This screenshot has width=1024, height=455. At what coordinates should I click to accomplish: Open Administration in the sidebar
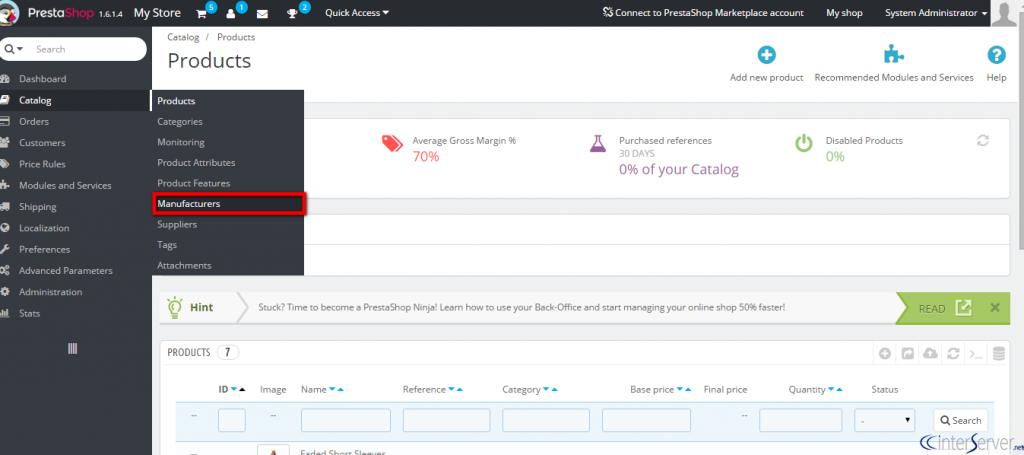coord(50,292)
